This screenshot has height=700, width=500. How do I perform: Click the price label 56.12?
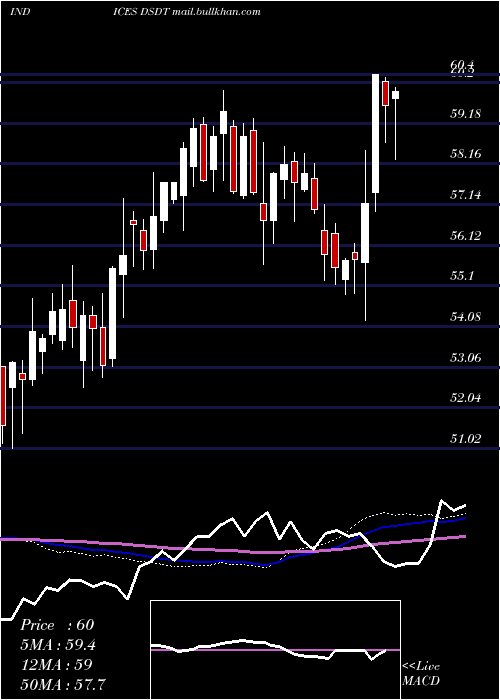(x=466, y=235)
